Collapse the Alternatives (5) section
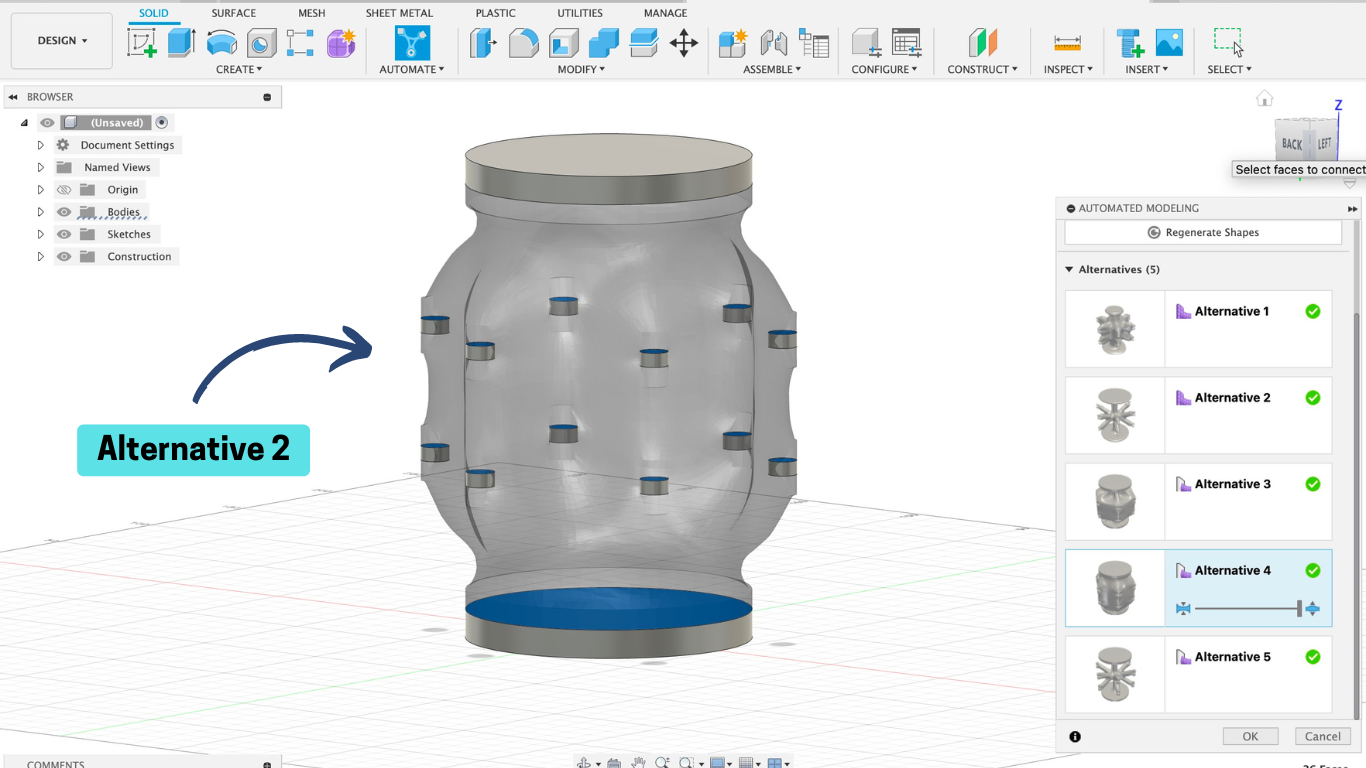Viewport: 1366px width, 768px height. click(x=1069, y=270)
